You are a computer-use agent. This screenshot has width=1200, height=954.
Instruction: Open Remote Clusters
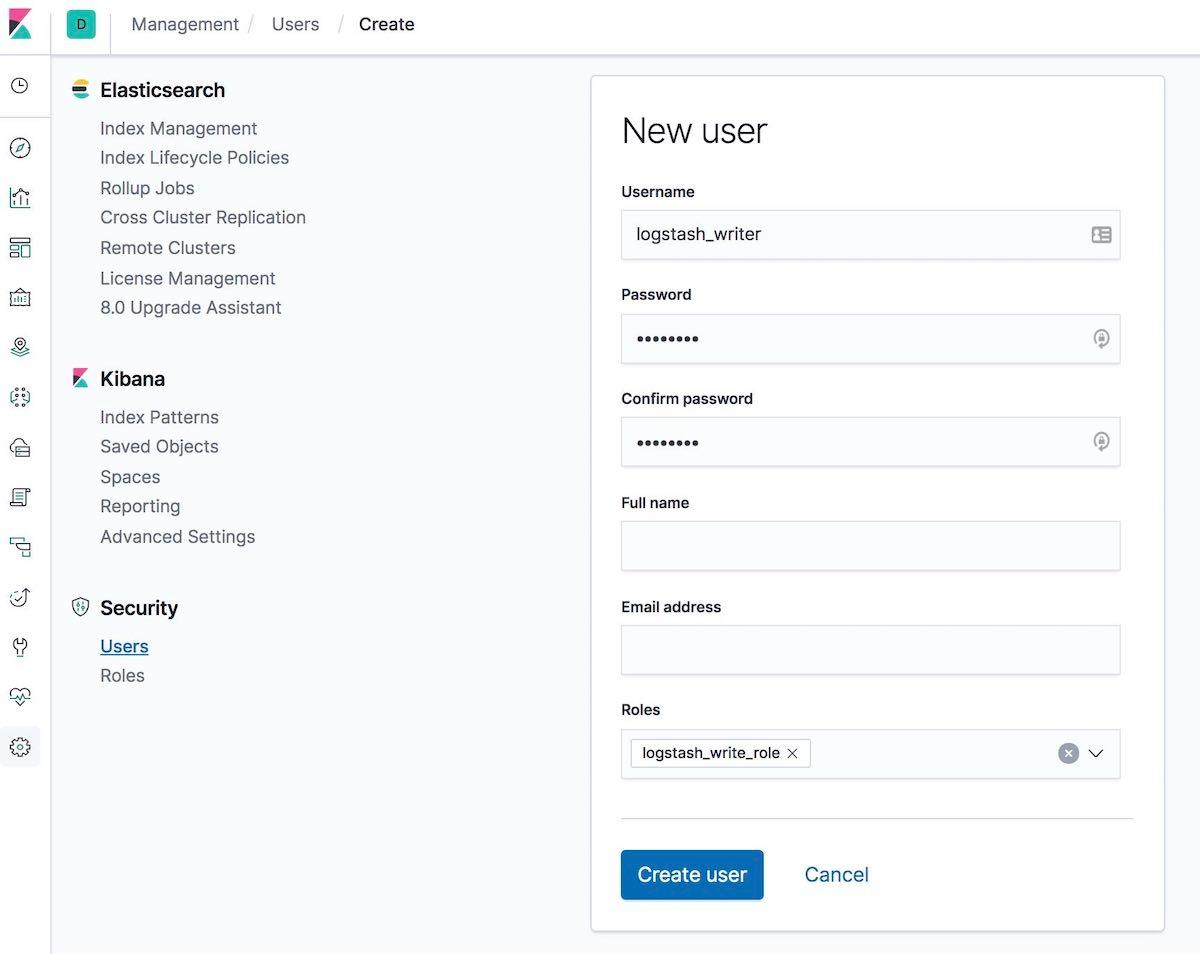(x=168, y=248)
